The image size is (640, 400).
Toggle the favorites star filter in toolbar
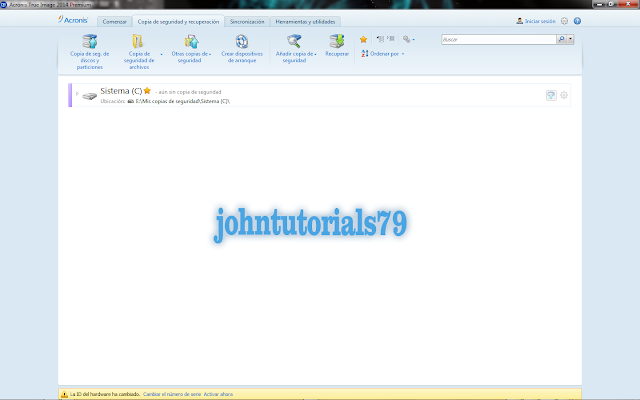[x=363, y=39]
